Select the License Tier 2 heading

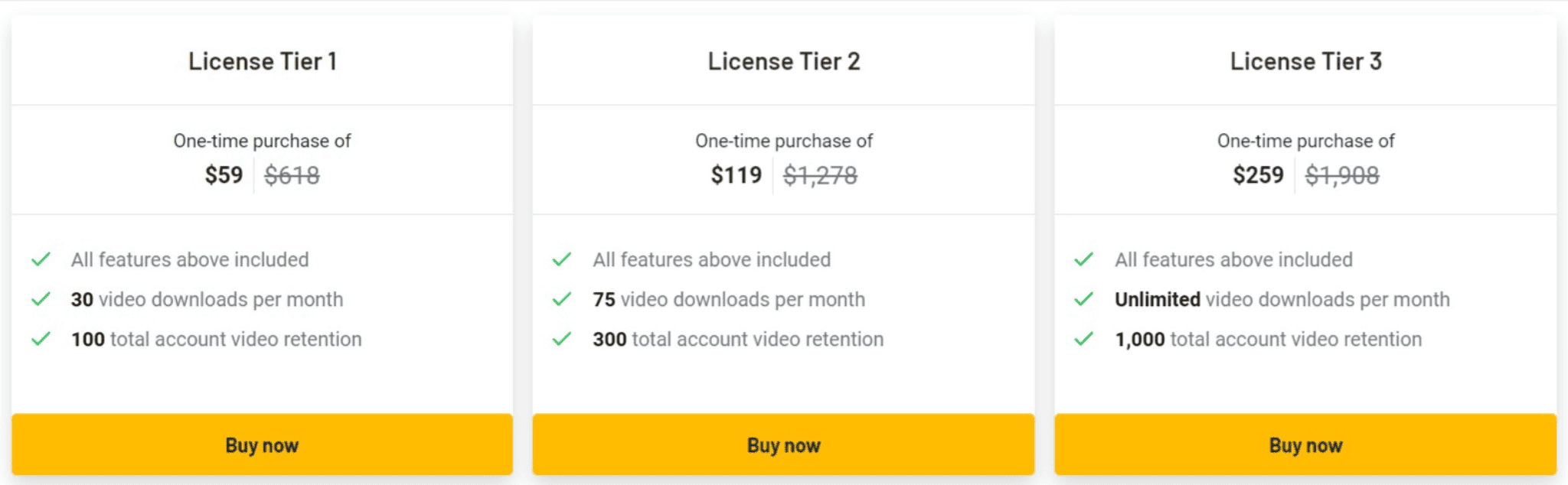784,61
